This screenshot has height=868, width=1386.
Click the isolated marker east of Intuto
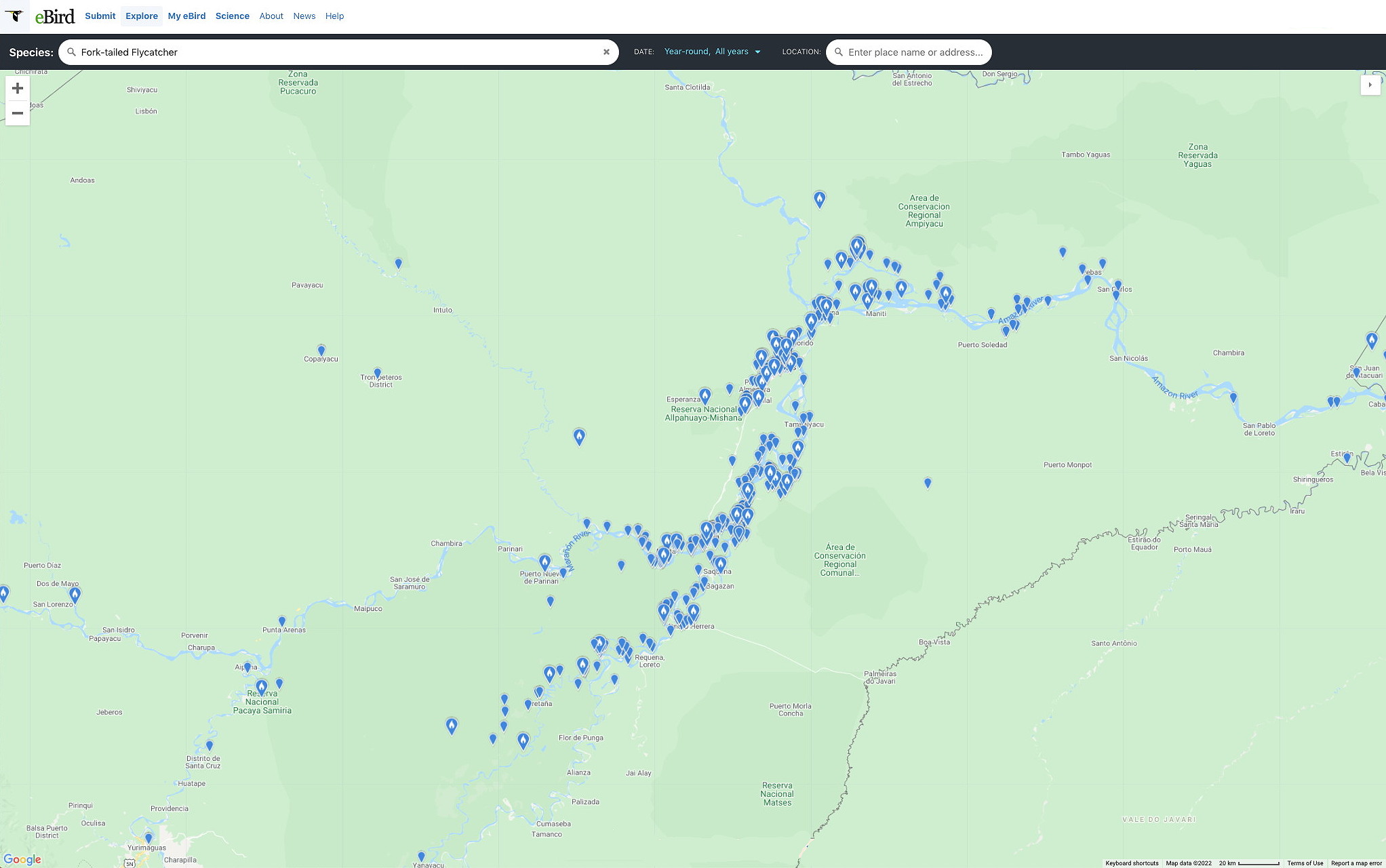(x=579, y=436)
